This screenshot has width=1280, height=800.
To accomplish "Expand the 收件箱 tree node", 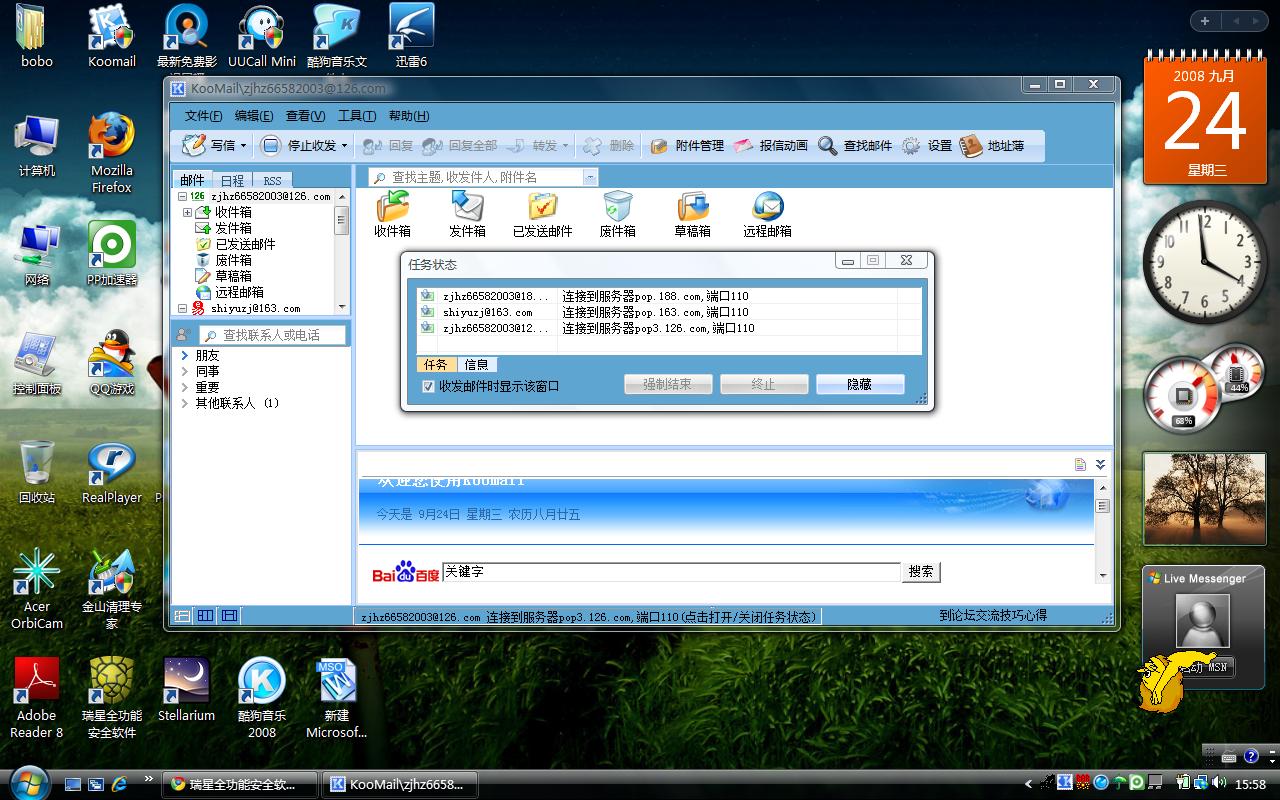I will [x=187, y=213].
